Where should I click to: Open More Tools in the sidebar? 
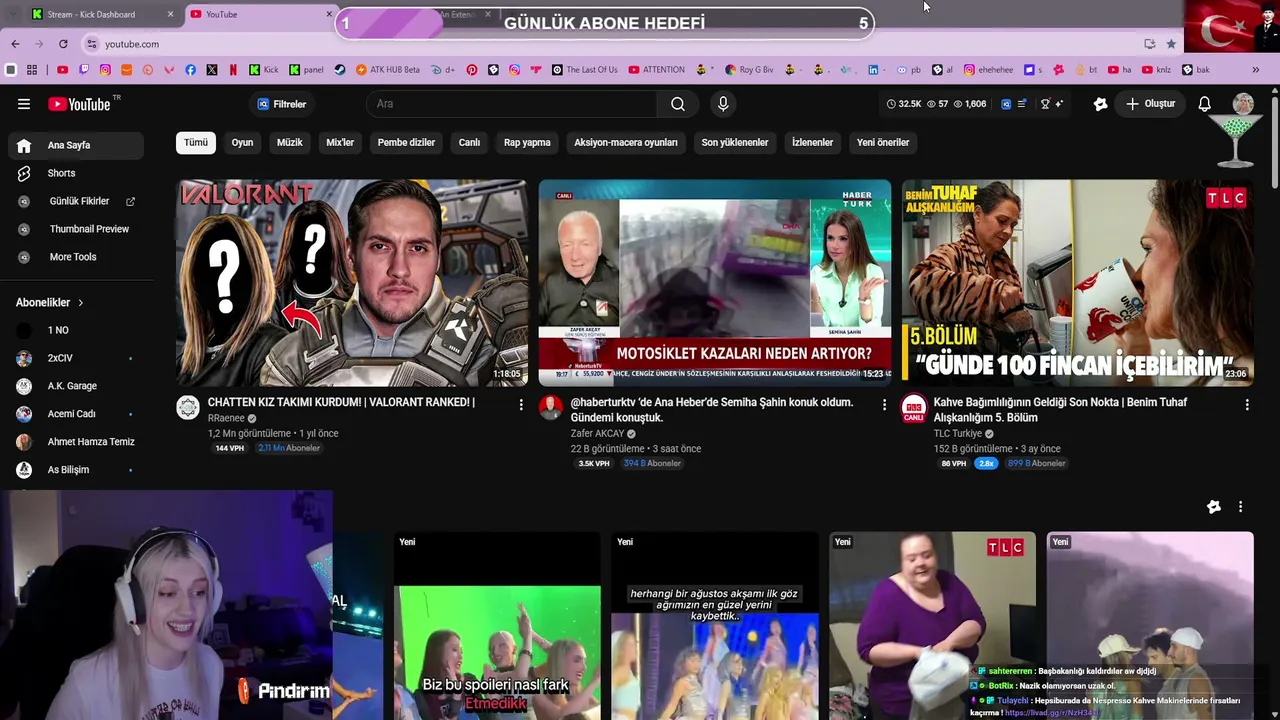click(76, 257)
